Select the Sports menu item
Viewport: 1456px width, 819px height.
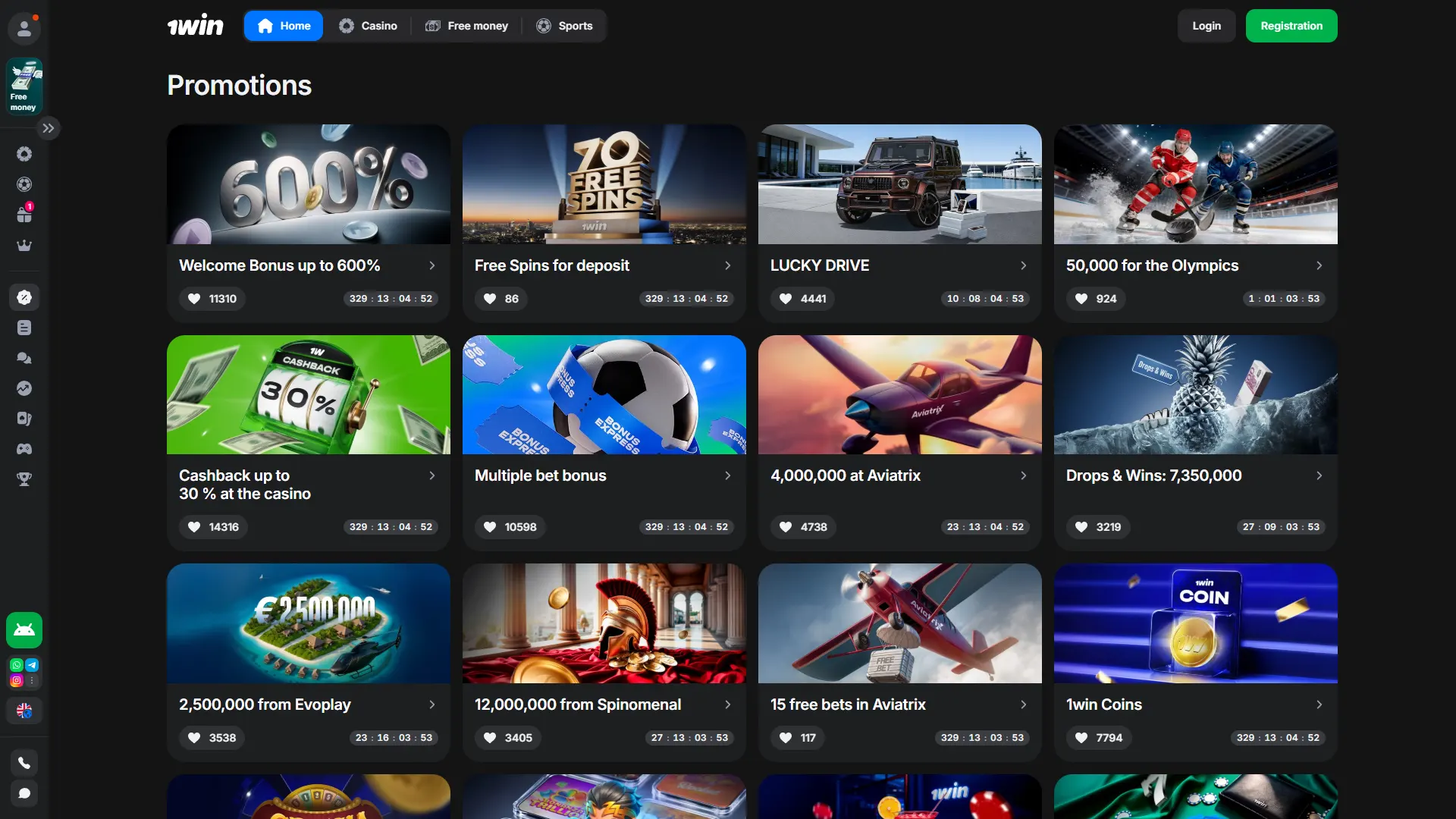[564, 25]
